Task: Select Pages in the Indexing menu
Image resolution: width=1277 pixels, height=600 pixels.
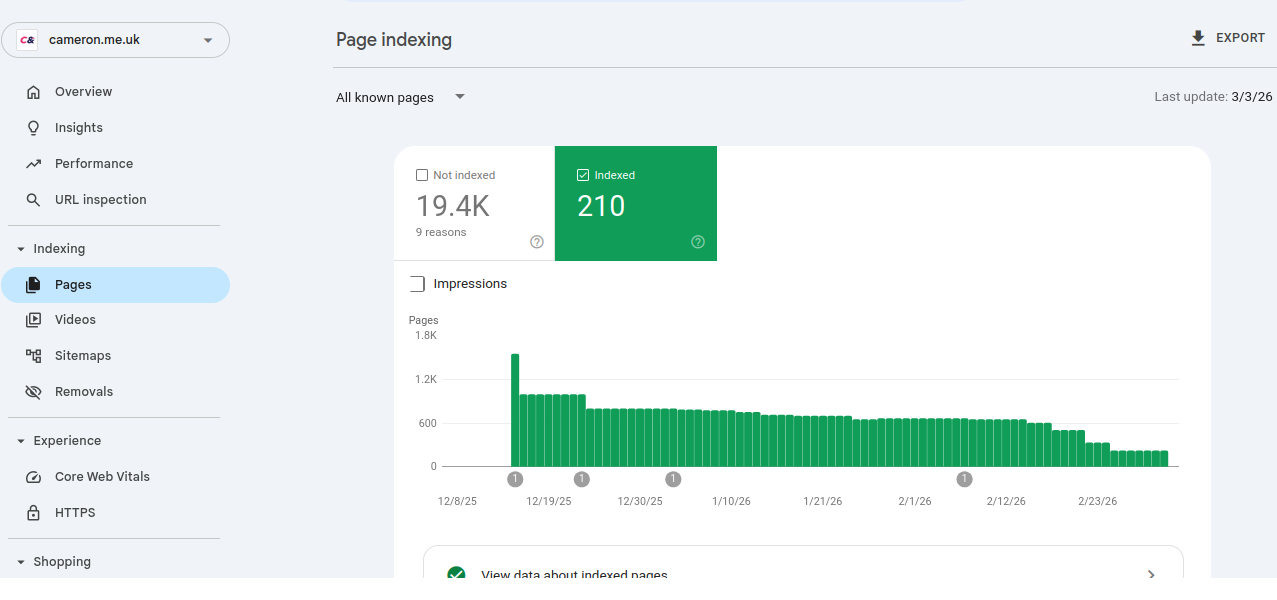Action: coord(72,284)
